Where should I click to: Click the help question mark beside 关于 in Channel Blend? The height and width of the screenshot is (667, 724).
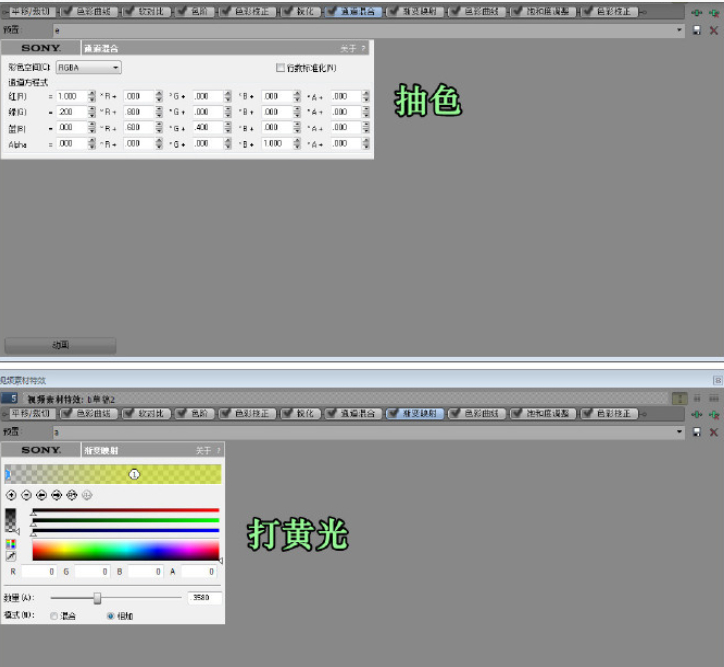pyautogui.click(x=363, y=48)
